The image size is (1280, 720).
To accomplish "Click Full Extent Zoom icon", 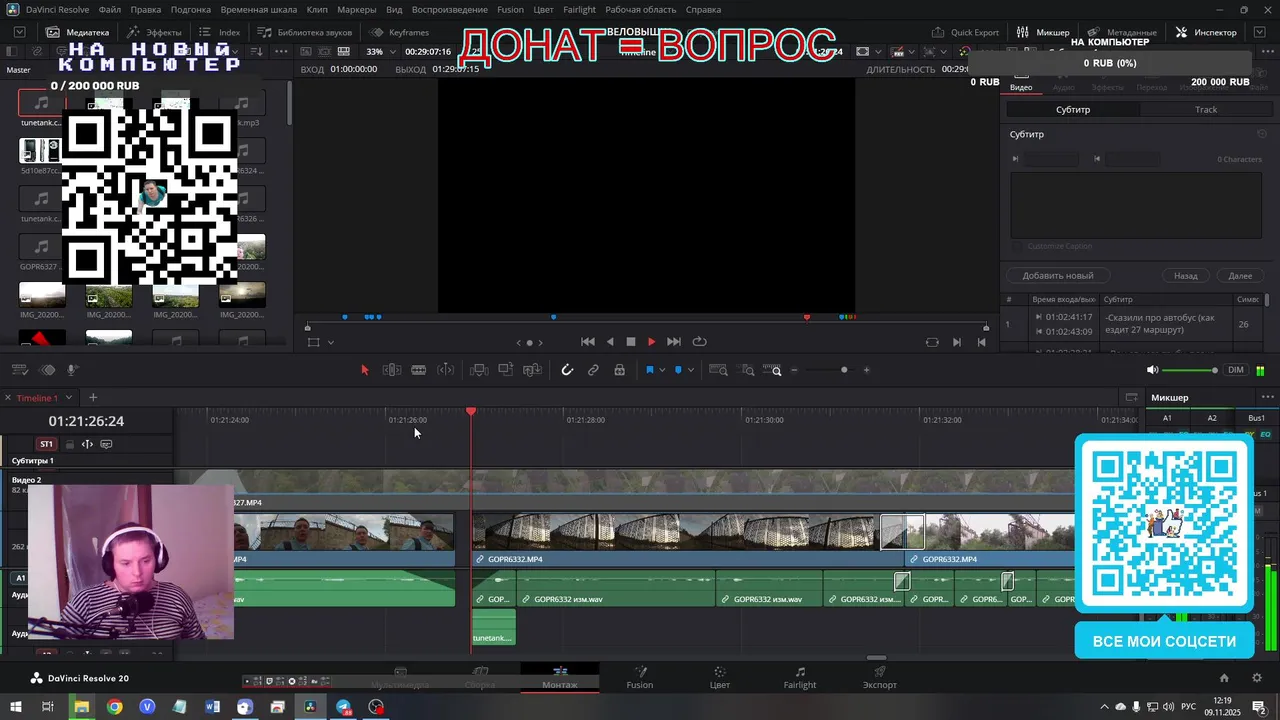I will click(x=719, y=370).
